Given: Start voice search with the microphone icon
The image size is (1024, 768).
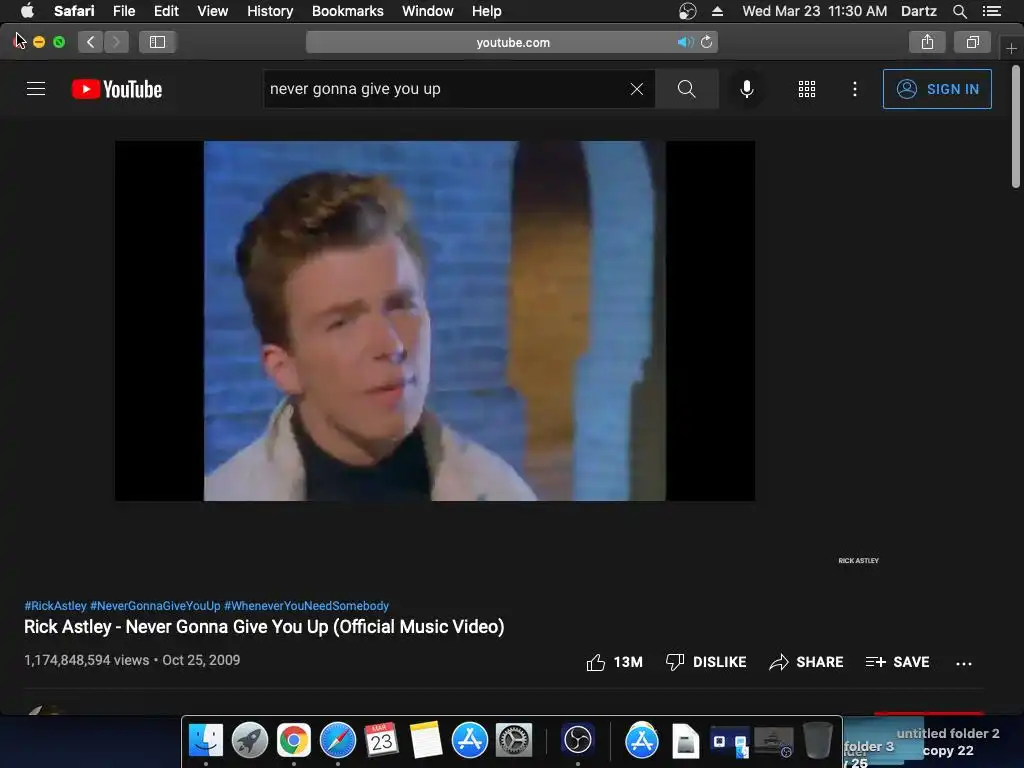Looking at the screenshot, I should (746, 89).
